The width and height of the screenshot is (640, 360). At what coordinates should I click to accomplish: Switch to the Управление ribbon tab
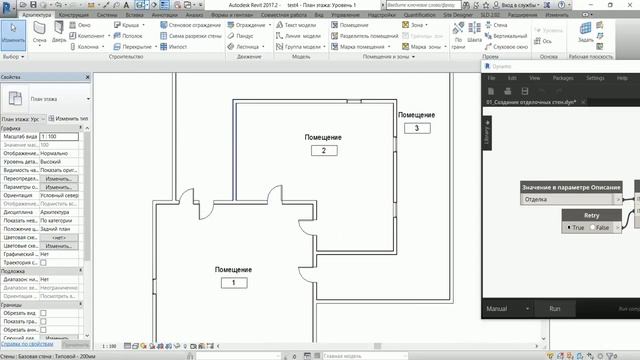point(345,15)
